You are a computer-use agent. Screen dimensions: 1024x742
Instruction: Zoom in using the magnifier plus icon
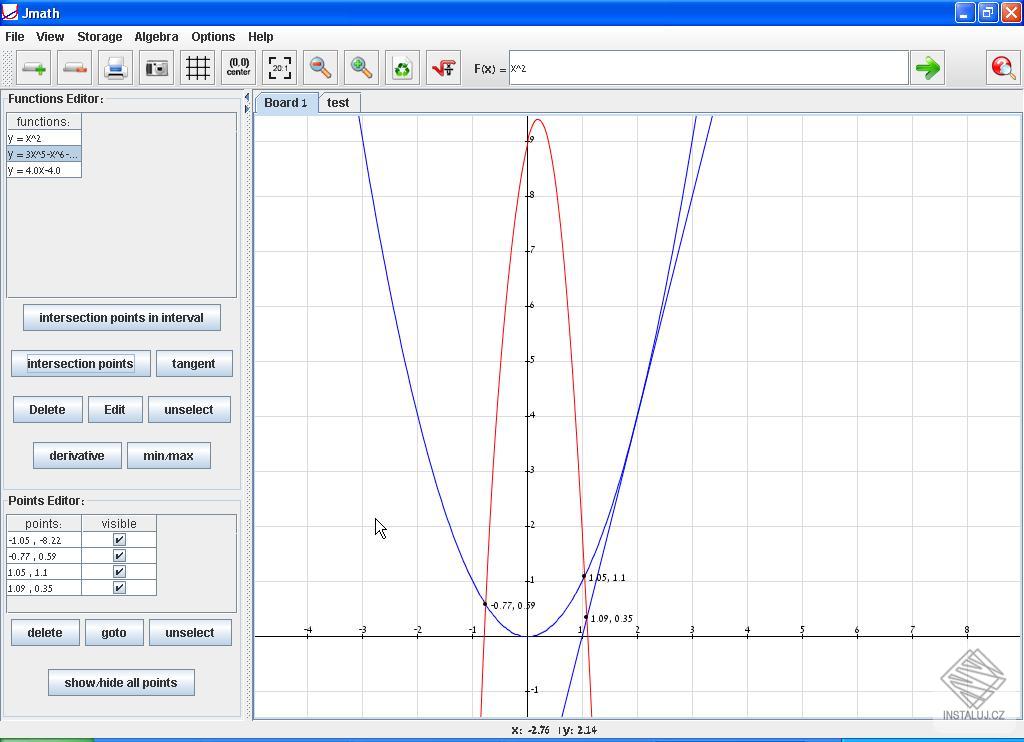361,67
